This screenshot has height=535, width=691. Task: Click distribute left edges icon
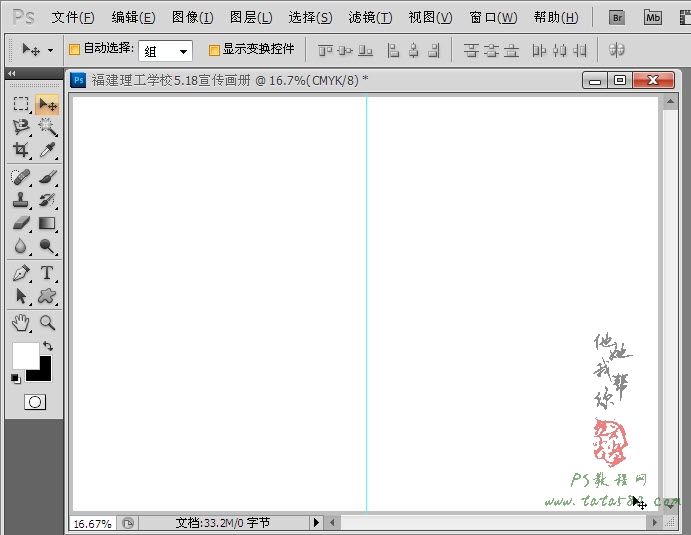539,50
